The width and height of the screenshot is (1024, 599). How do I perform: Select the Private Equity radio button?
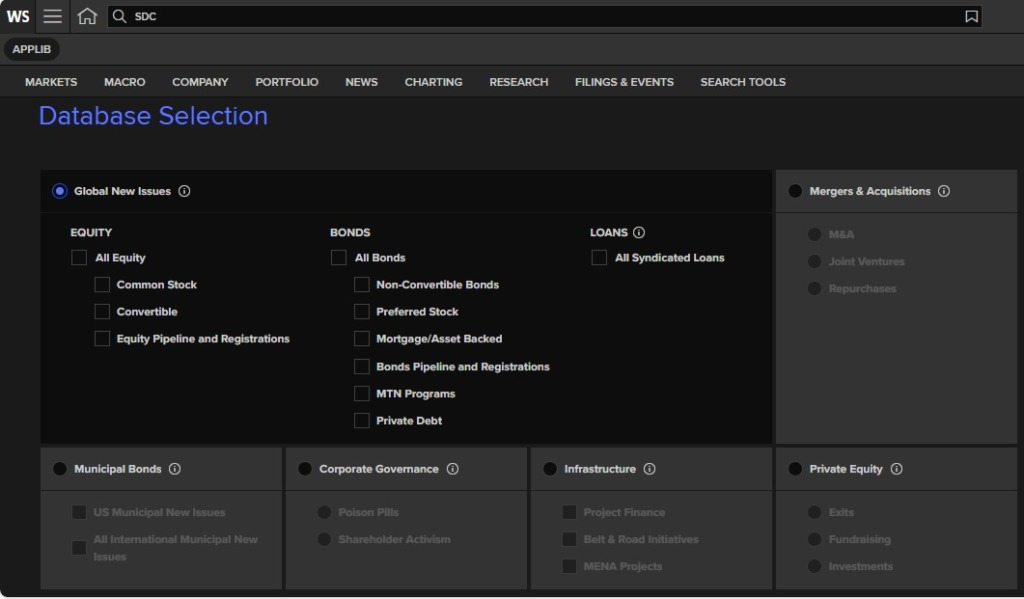point(795,469)
